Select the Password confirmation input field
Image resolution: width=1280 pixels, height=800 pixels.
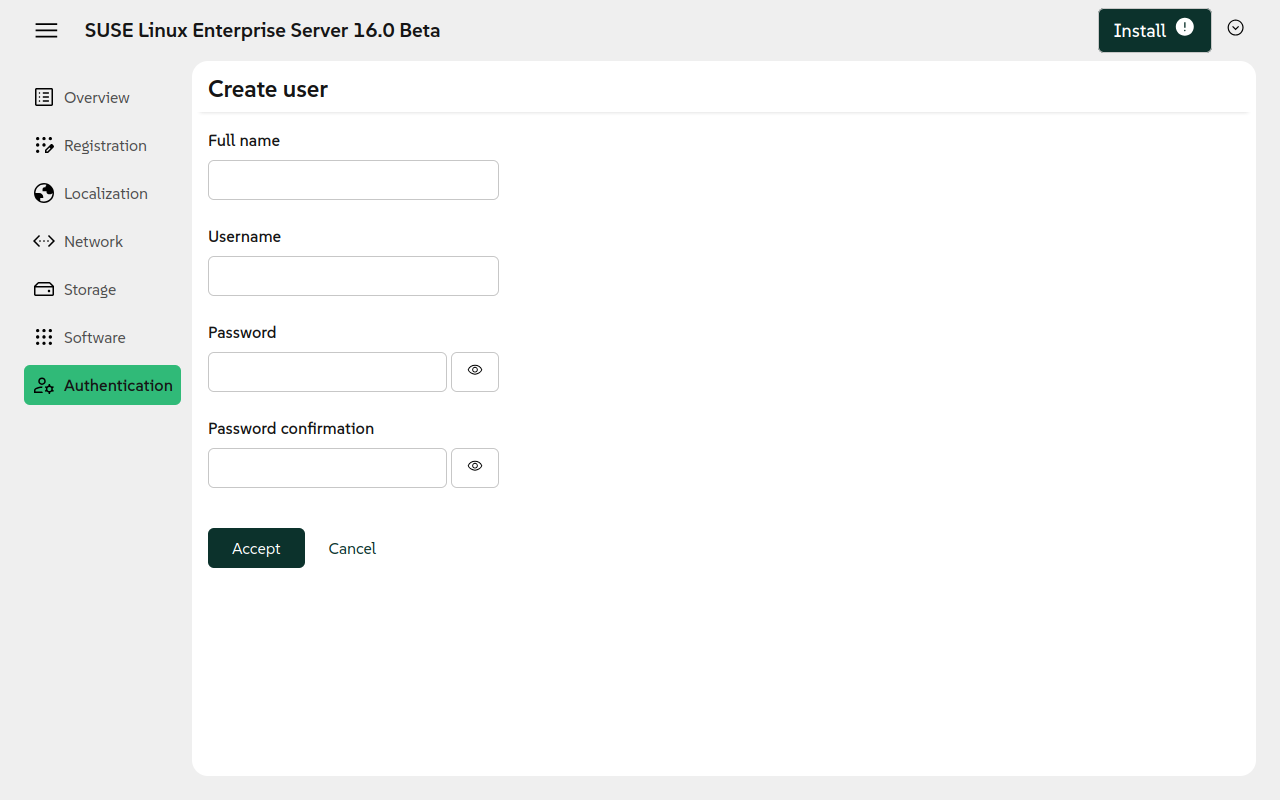tap(327, 468)
